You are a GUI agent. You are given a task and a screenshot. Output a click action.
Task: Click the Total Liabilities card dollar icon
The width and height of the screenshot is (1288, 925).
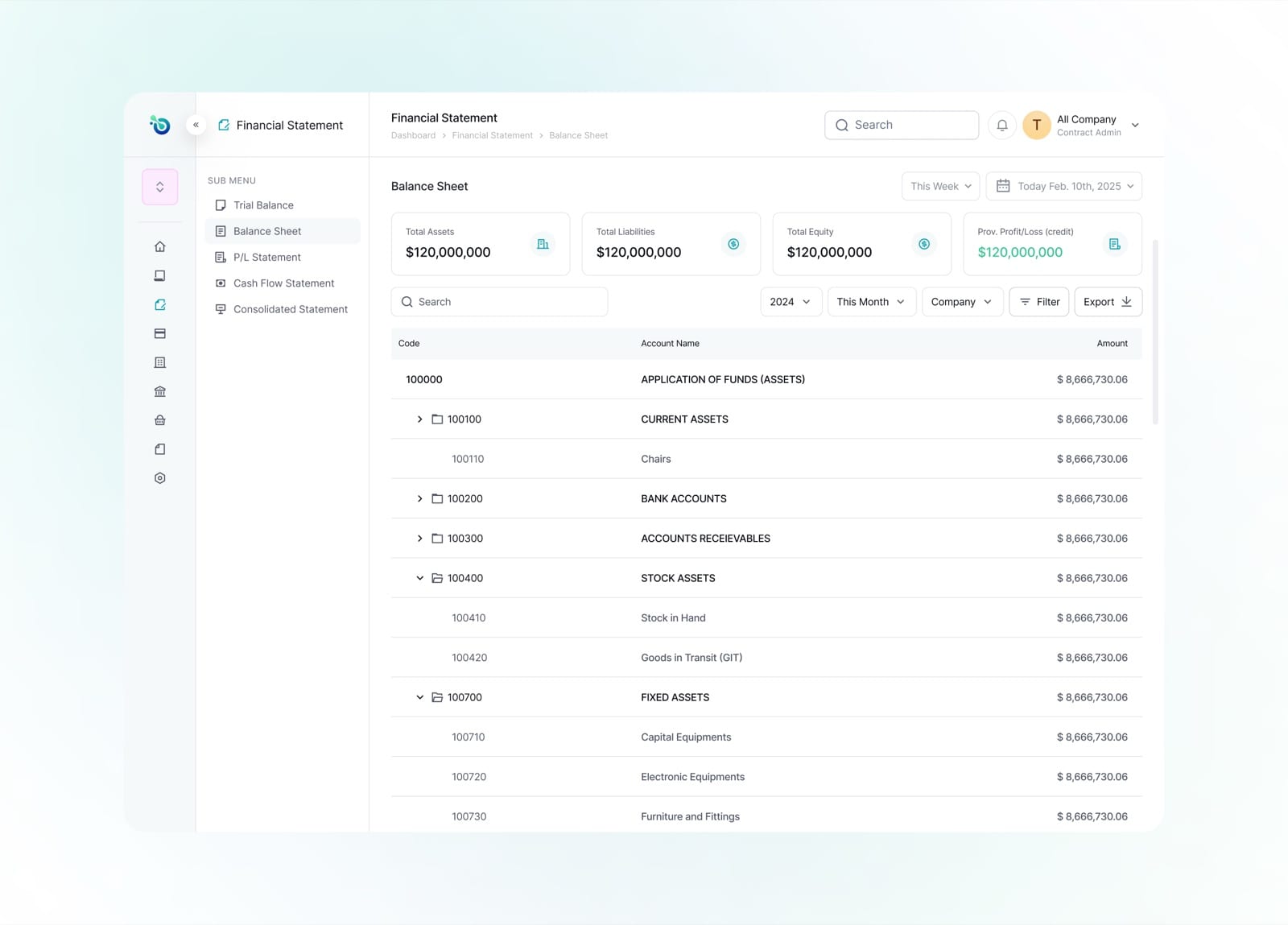[x=733, y=244]
